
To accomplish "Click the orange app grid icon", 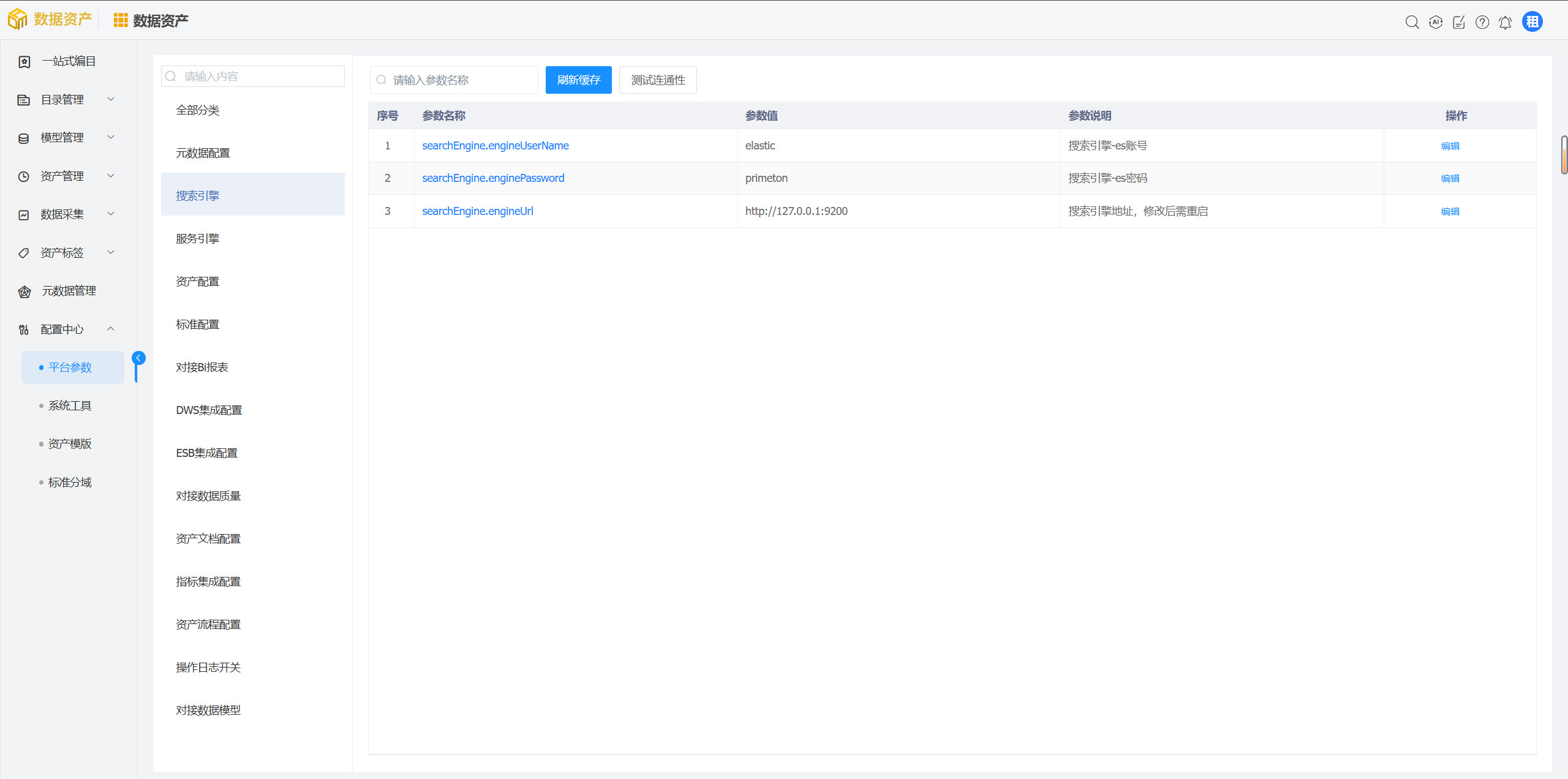I will 121,21.
